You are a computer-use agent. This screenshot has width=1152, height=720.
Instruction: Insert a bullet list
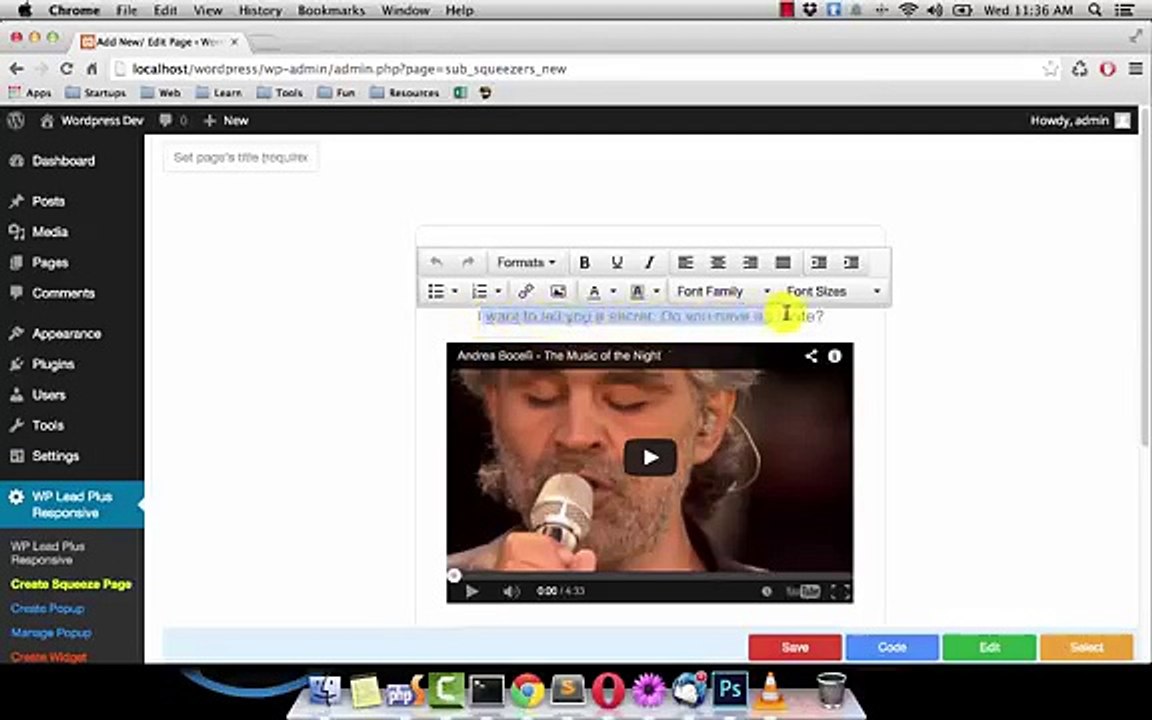436,292
